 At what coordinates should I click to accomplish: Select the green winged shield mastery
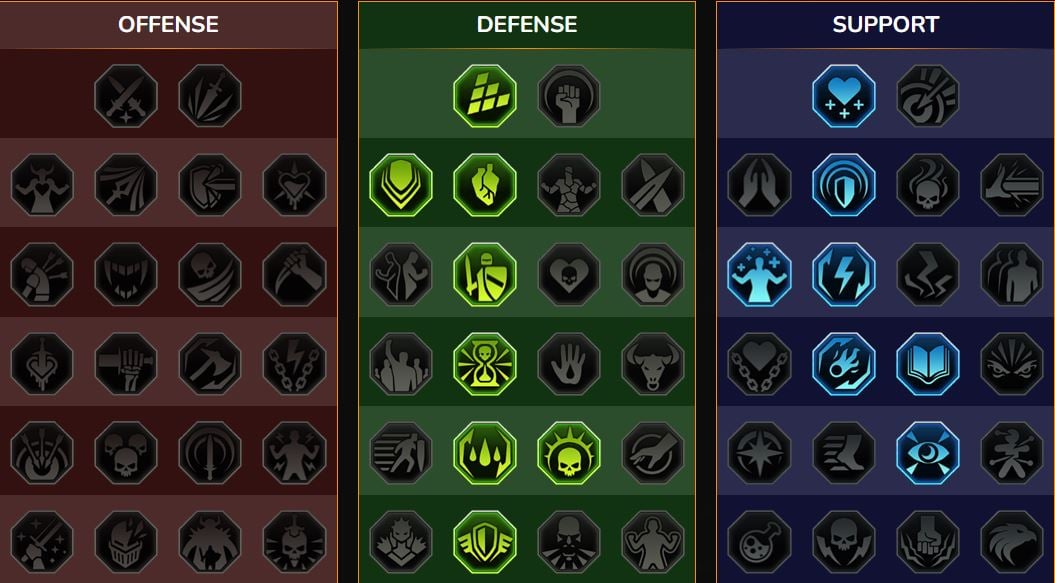coord(484,542)
